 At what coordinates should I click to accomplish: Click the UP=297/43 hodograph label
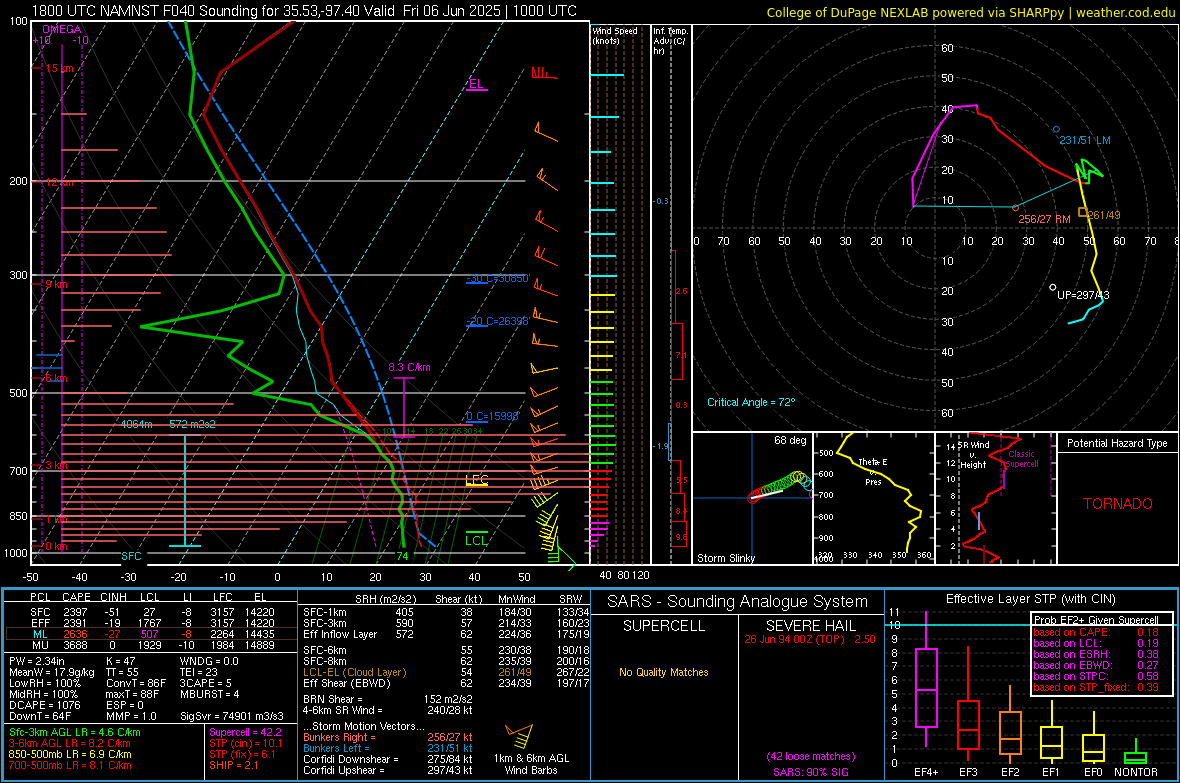point(1083,295)
